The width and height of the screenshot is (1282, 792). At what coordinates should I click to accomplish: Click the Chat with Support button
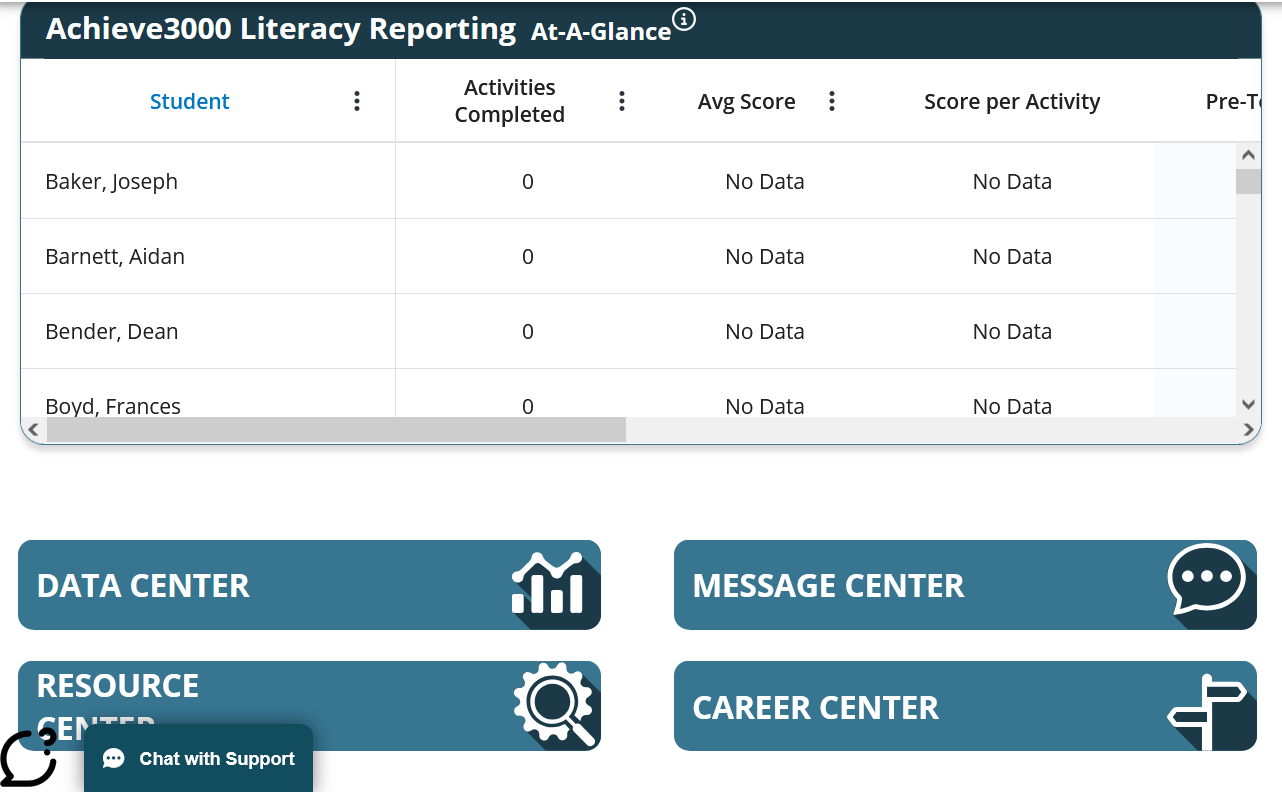[199, 759]
